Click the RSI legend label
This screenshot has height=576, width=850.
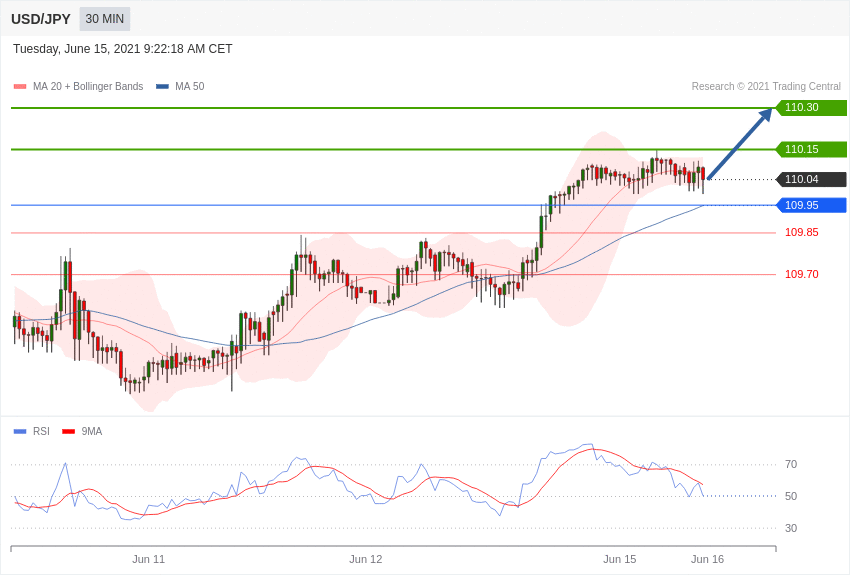click(x=41, y=431)
